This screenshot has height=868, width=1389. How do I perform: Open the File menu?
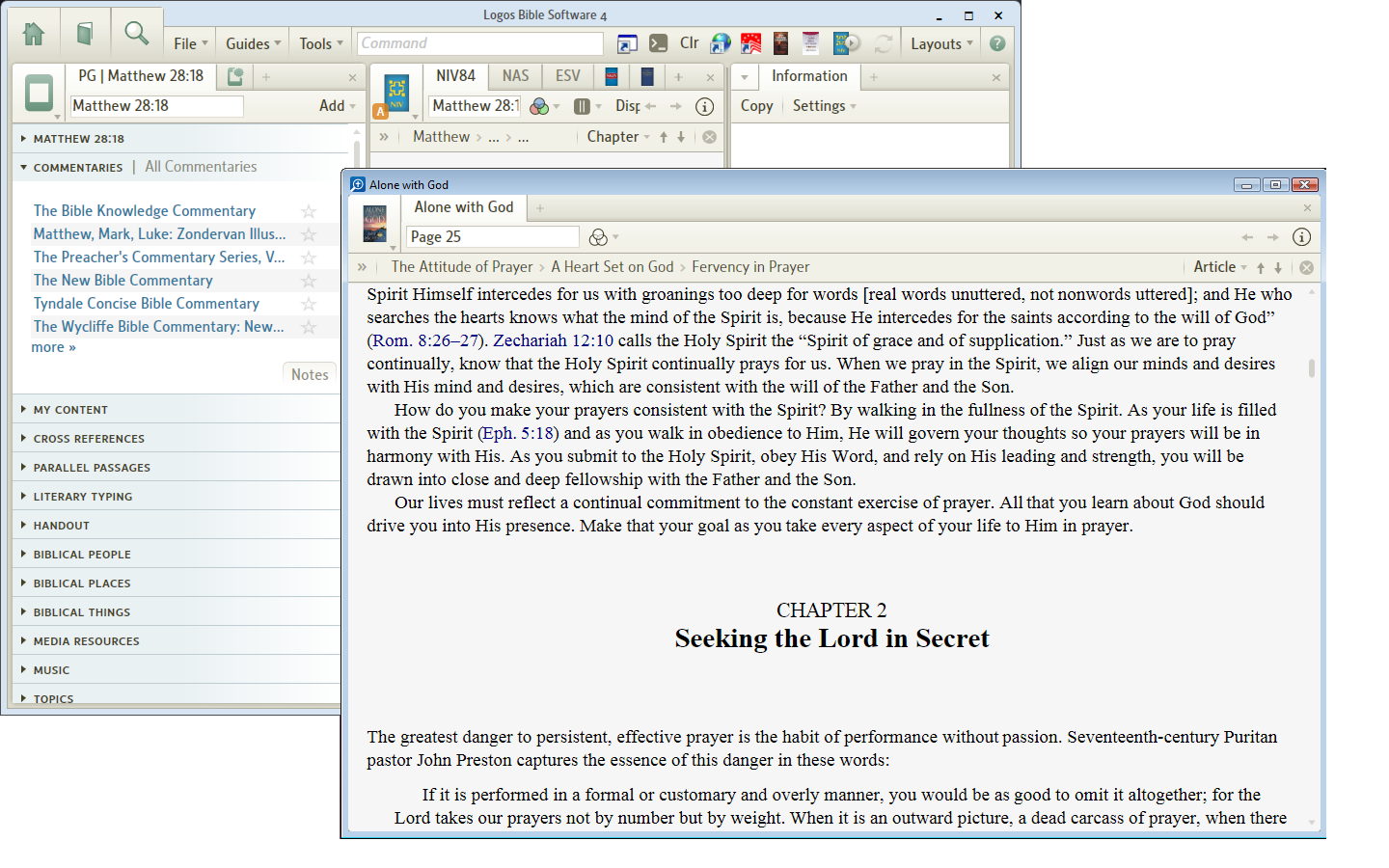(x=190, y=43)
